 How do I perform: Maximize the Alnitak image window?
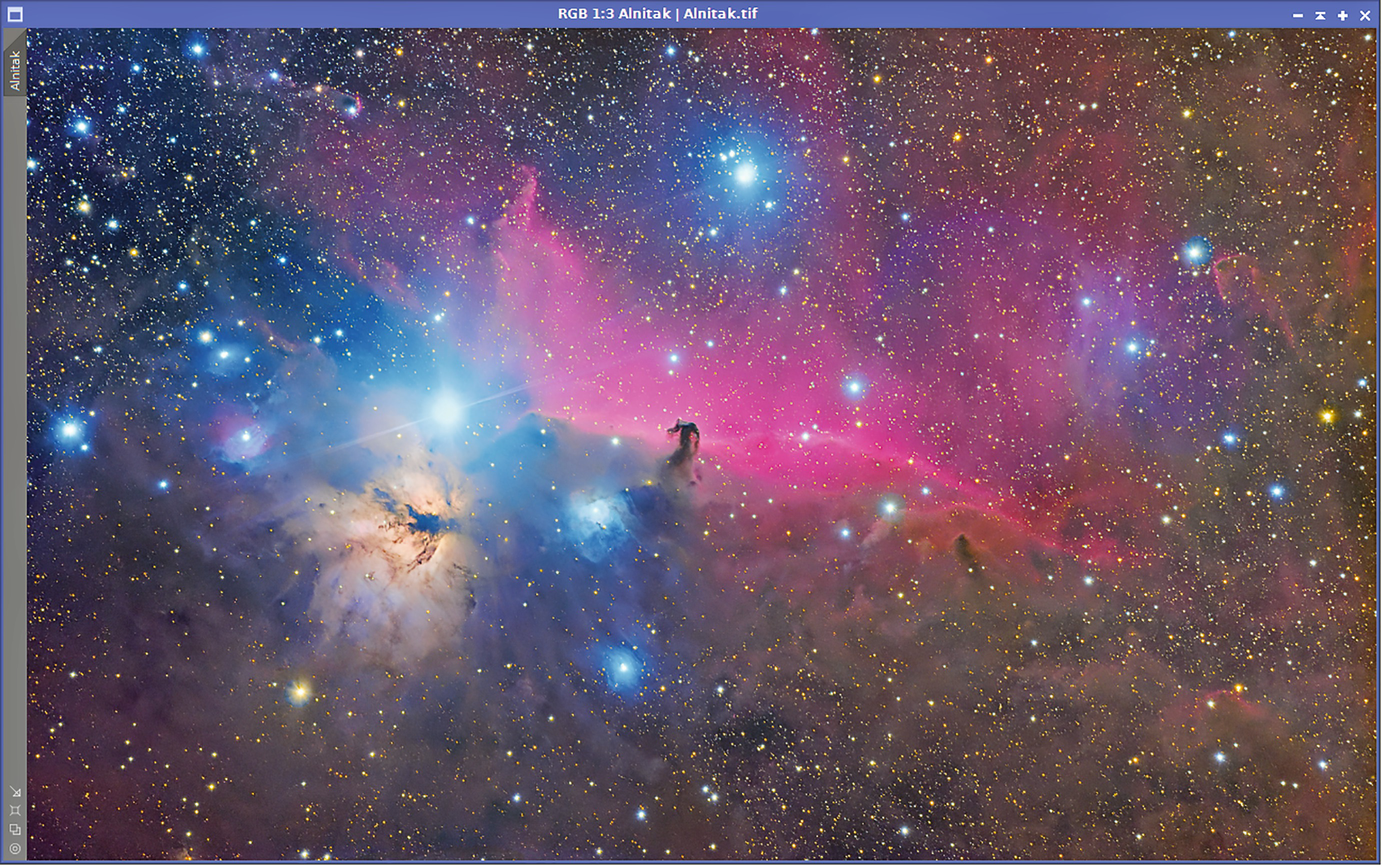tap(1342, 15)
